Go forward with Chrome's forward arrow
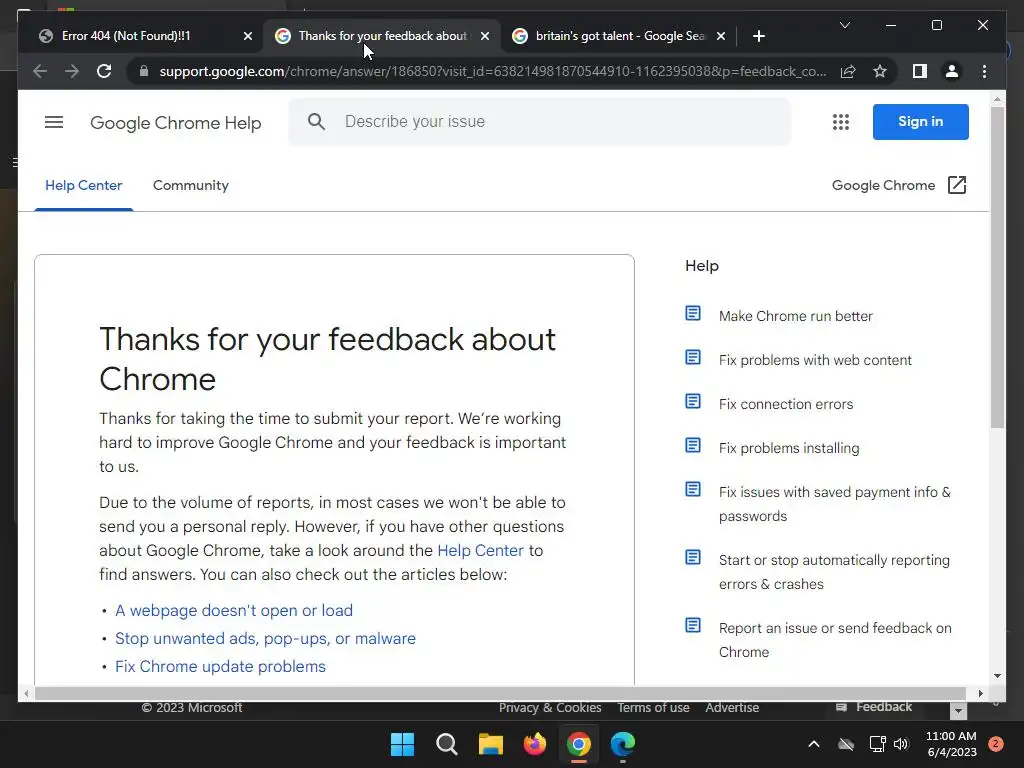This screenshot has height=768, width=1024. click(72, 71)
